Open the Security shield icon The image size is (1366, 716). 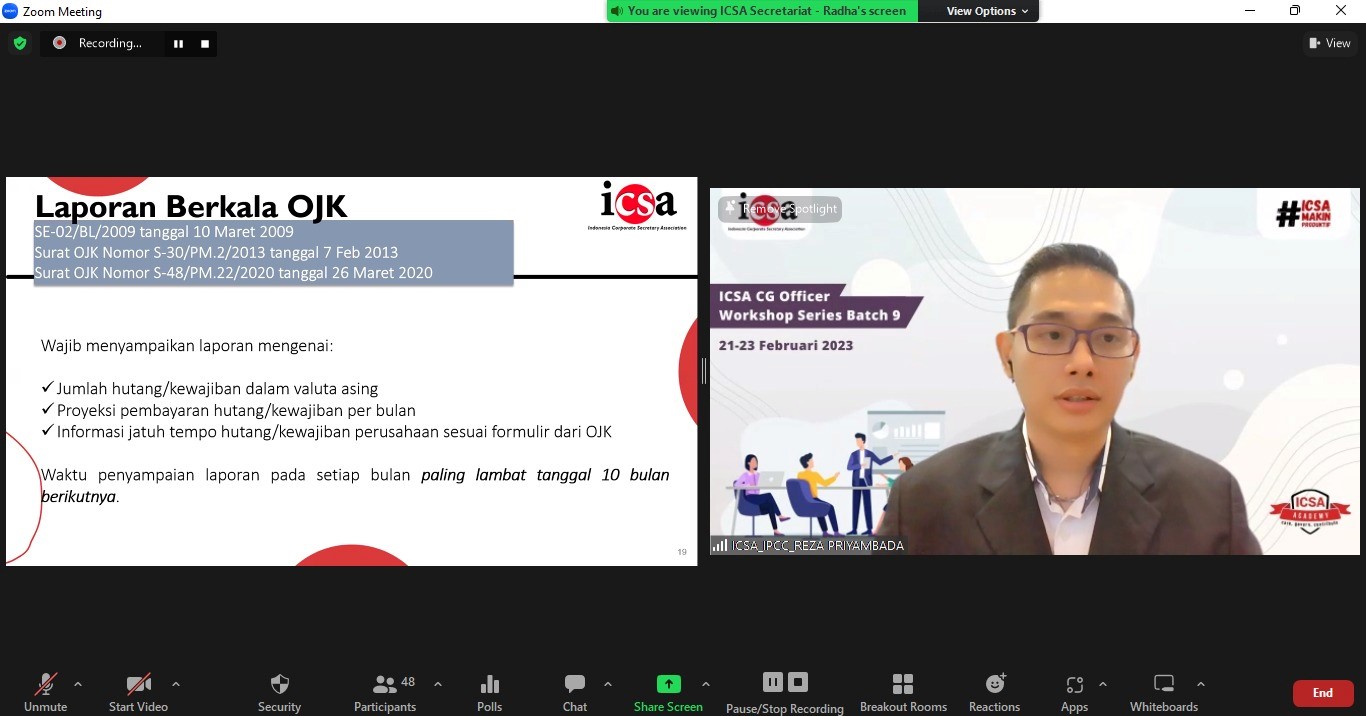[x=279, y=685]
